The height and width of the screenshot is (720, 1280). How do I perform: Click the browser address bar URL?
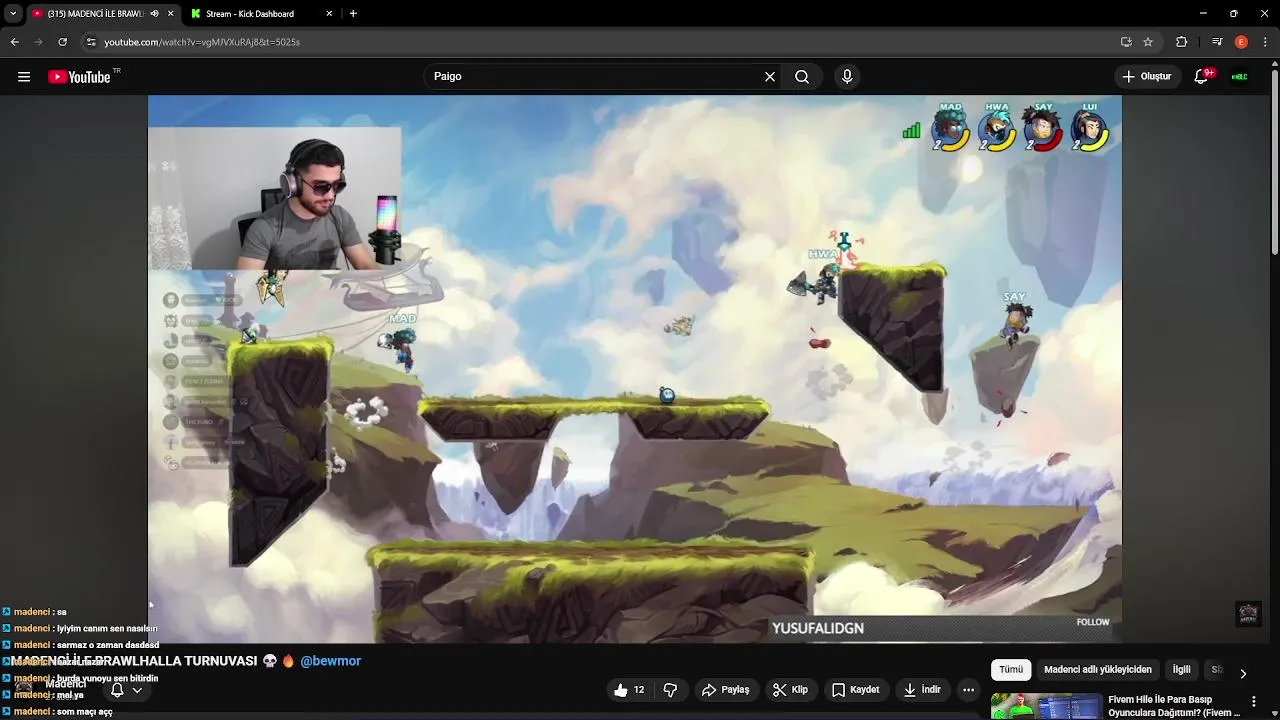202,42
